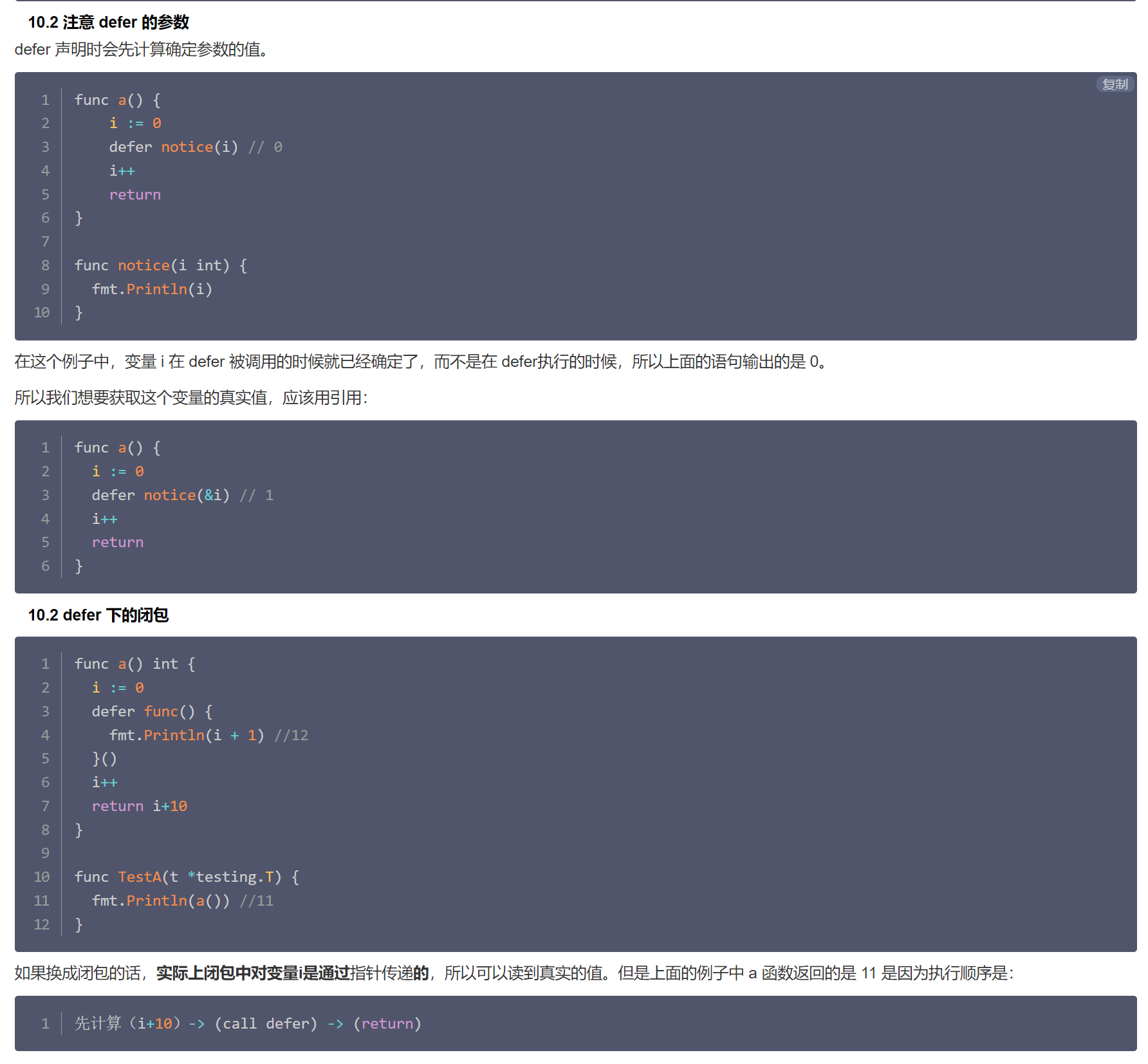This screenshot has width=1148, height=1064.
Task: Click the 先计算 (i+10) execution order line
Action: pyautogui.click(x=248, y=1023)
